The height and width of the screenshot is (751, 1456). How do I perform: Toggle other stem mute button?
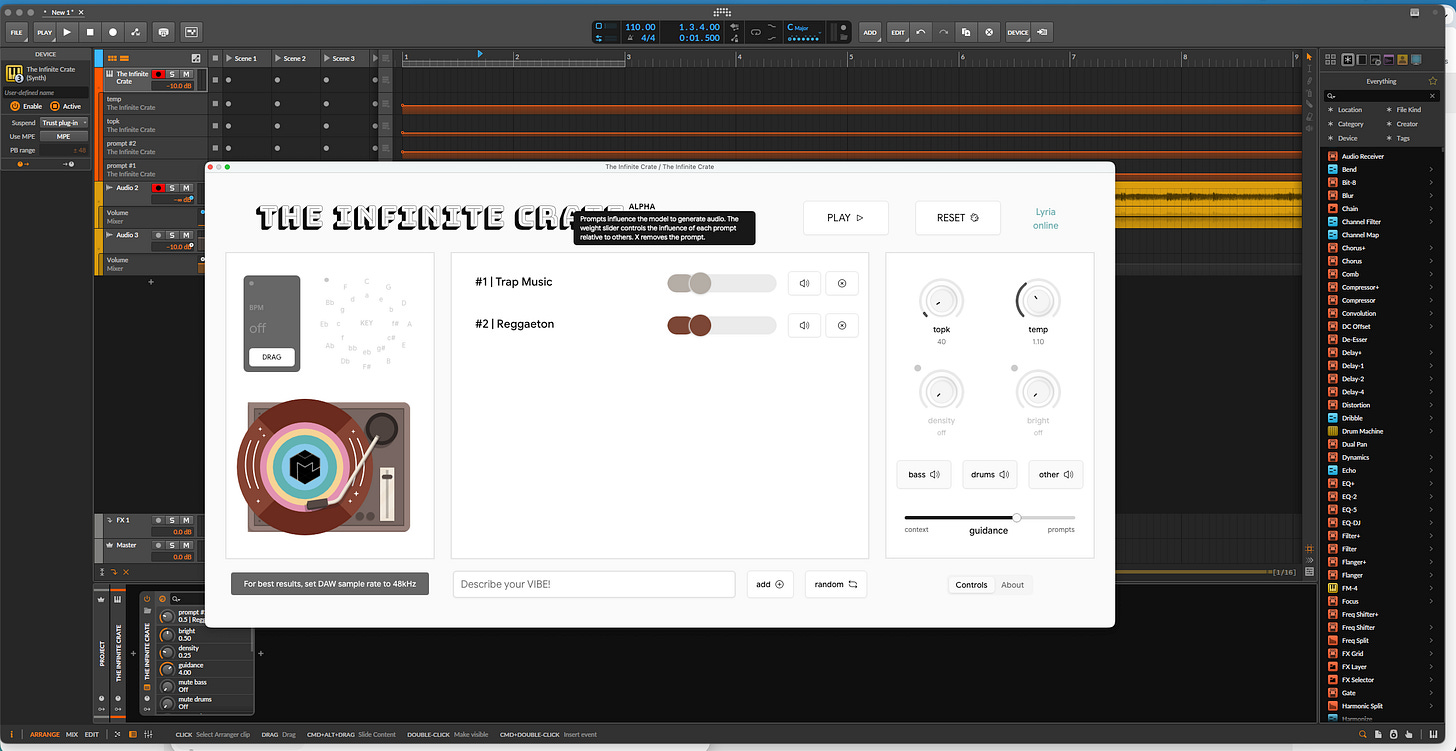[x=1055, y=475]
